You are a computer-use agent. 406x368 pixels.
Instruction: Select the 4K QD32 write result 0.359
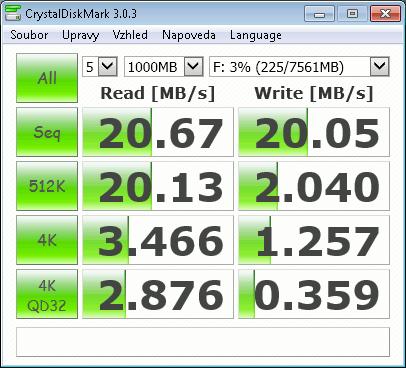click(x=314, y=294)
